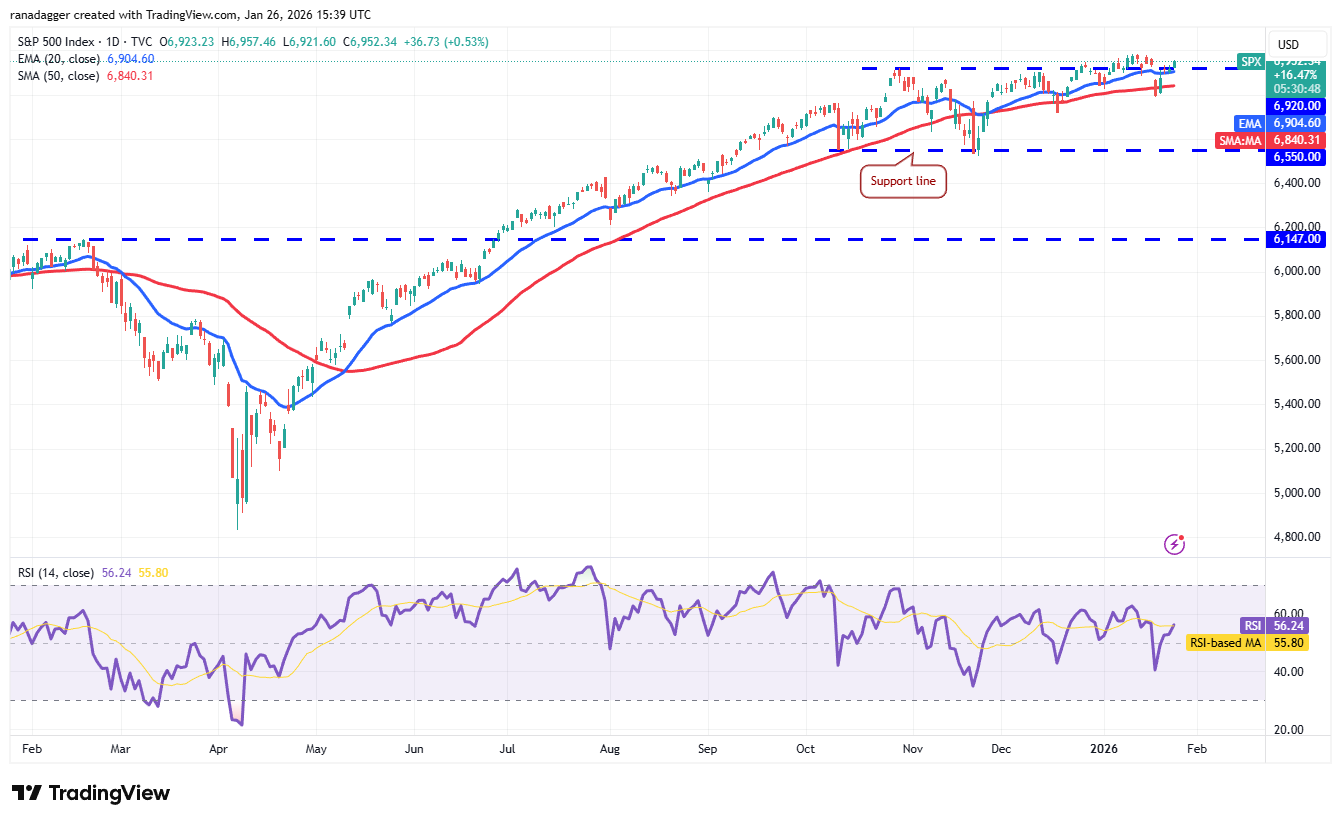
Task: Click the Support line callout label
Action: tap(903, 181)
